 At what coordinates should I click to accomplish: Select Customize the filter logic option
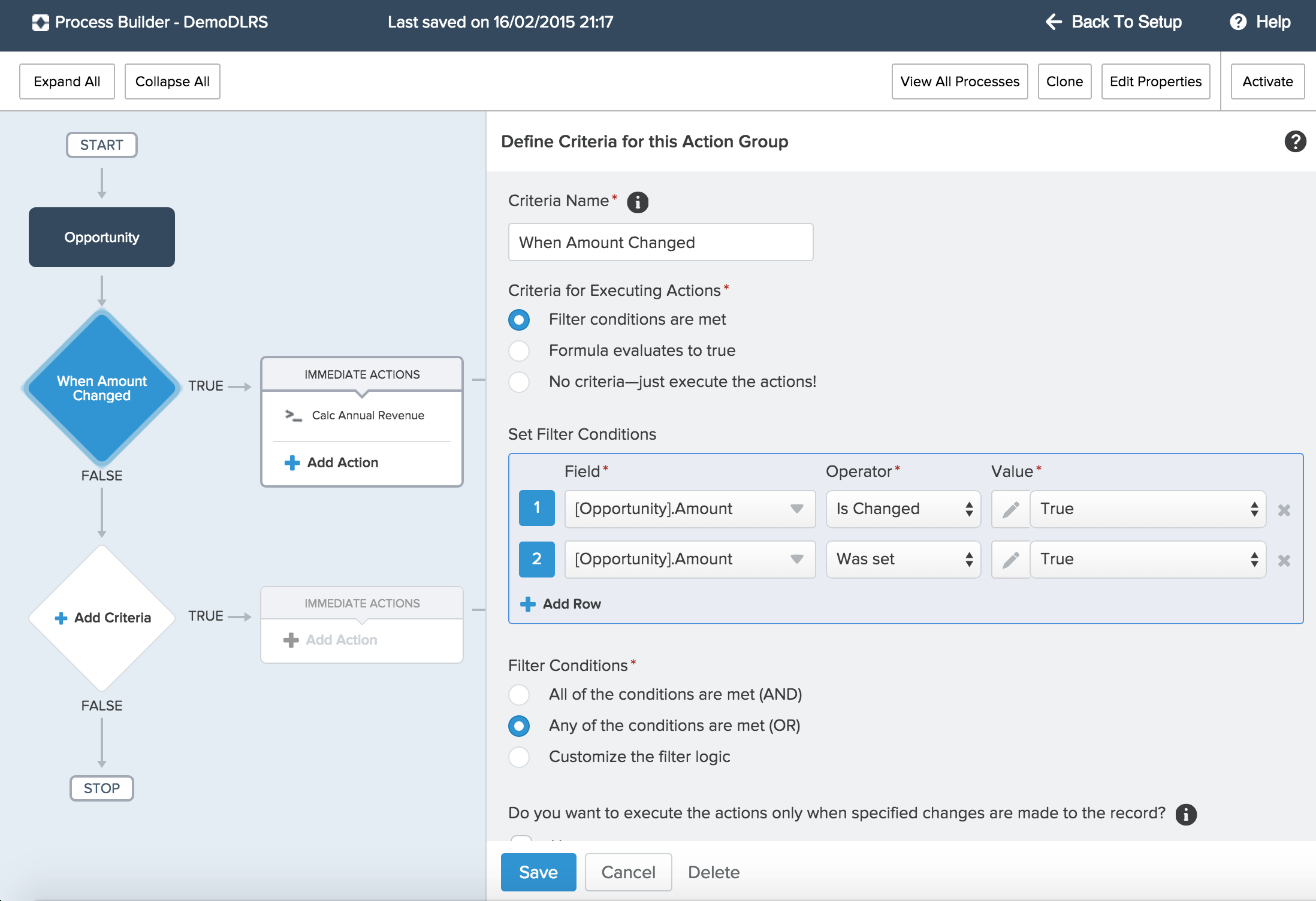pos(519,757)
